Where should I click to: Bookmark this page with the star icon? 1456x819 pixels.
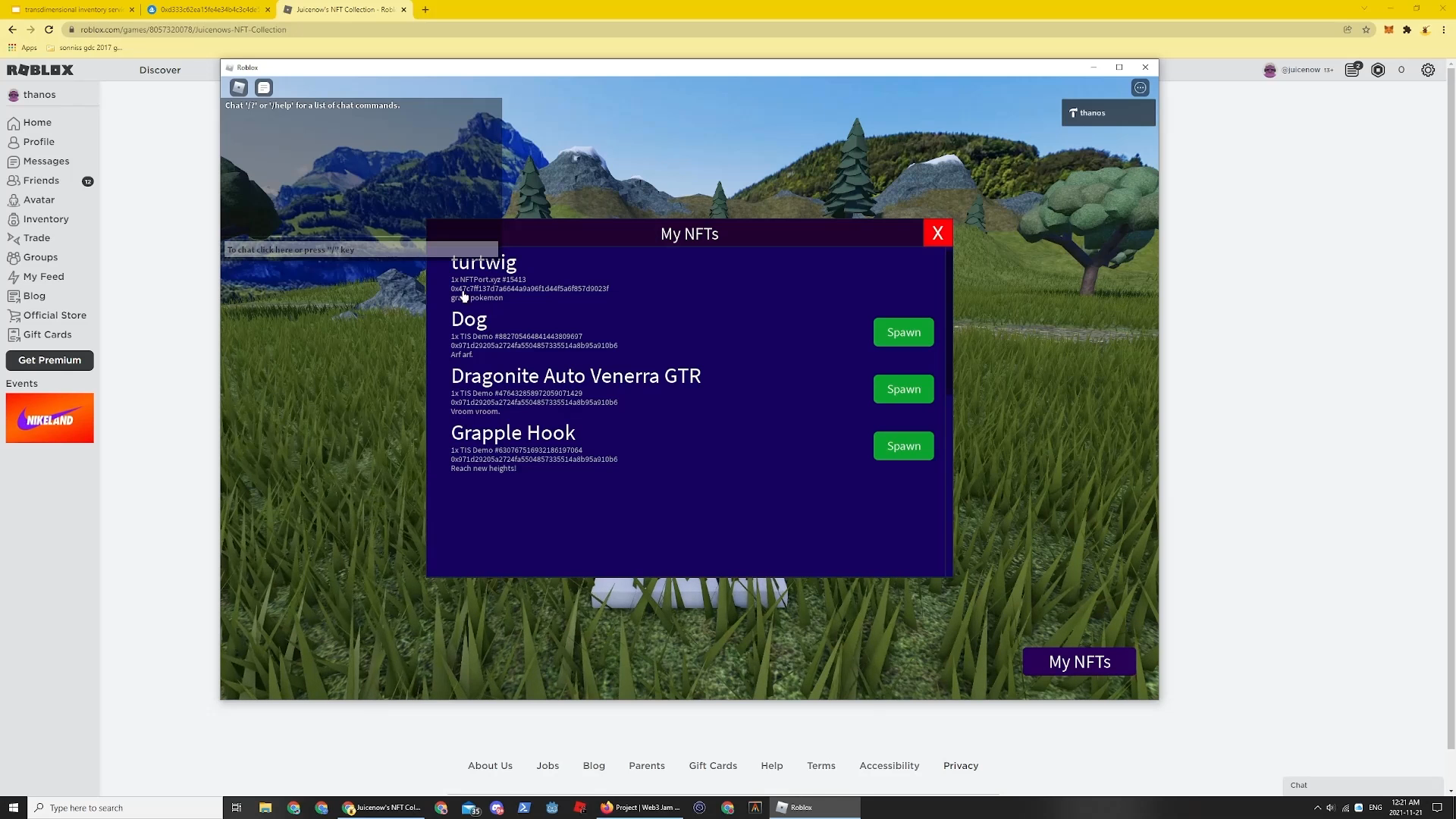point(1366,30)
